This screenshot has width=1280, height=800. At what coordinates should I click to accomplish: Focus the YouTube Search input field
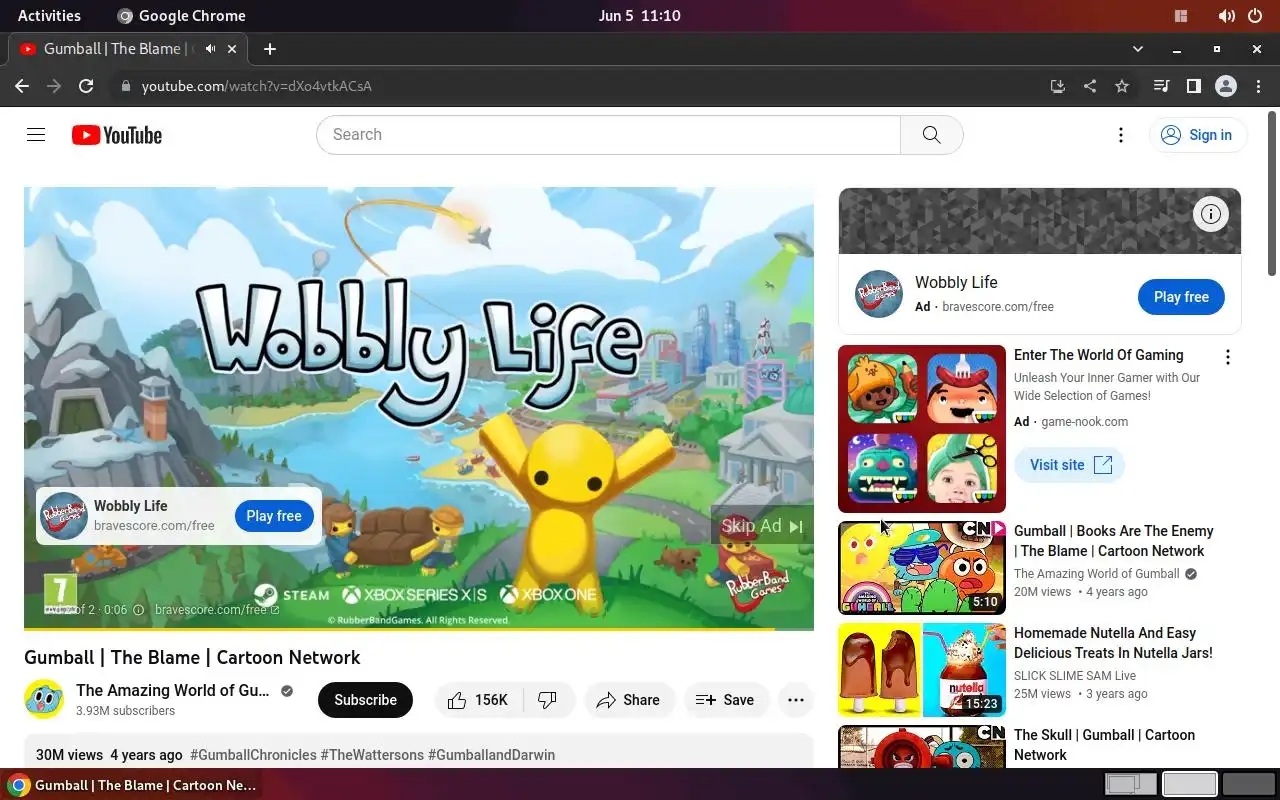point(608,135)
